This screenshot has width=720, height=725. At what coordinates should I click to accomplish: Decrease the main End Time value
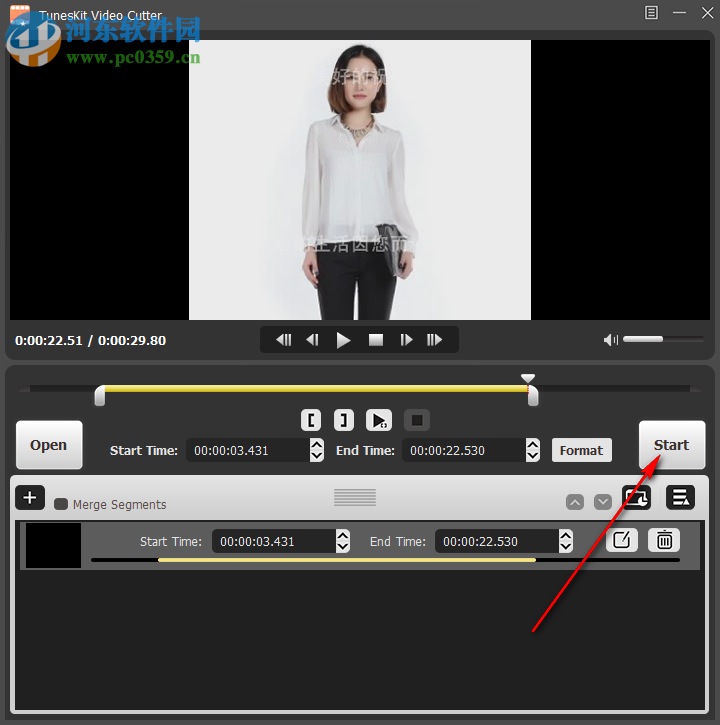pos(533,456)
